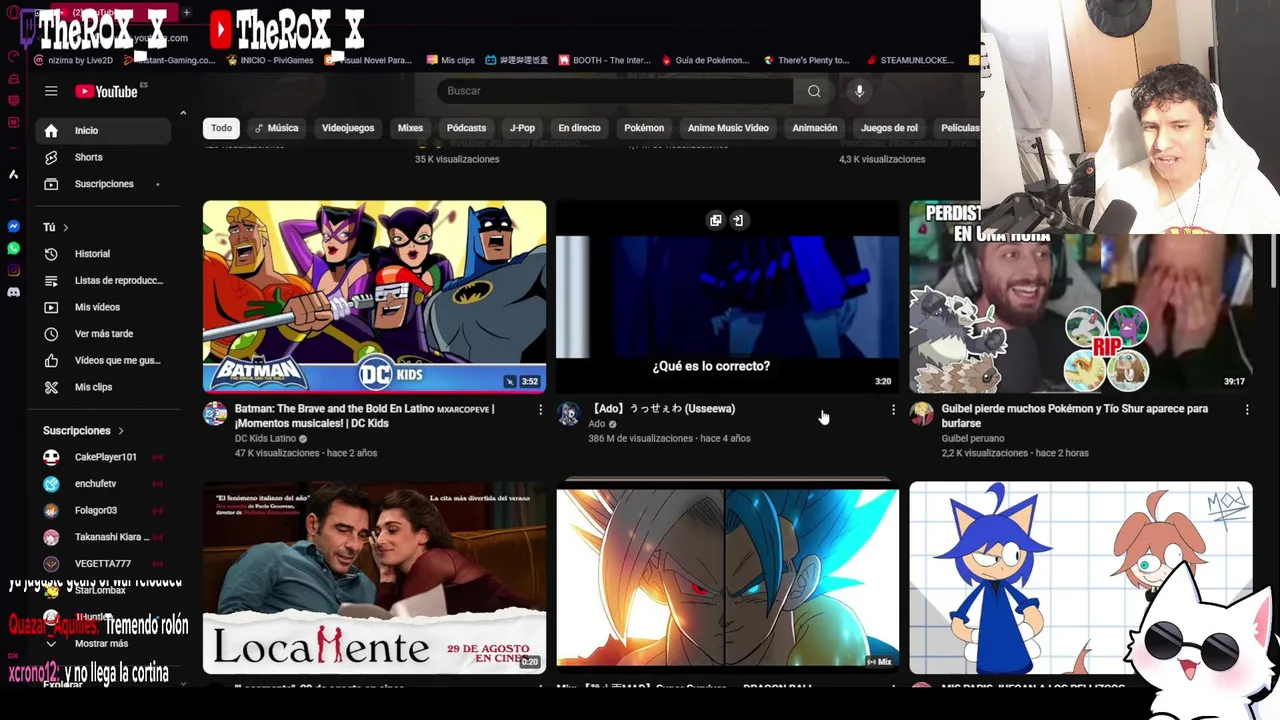This screenshot has width=1280, height=720.
Task: Open Dragon Ball Mix thumbnail
Action: 727,578
